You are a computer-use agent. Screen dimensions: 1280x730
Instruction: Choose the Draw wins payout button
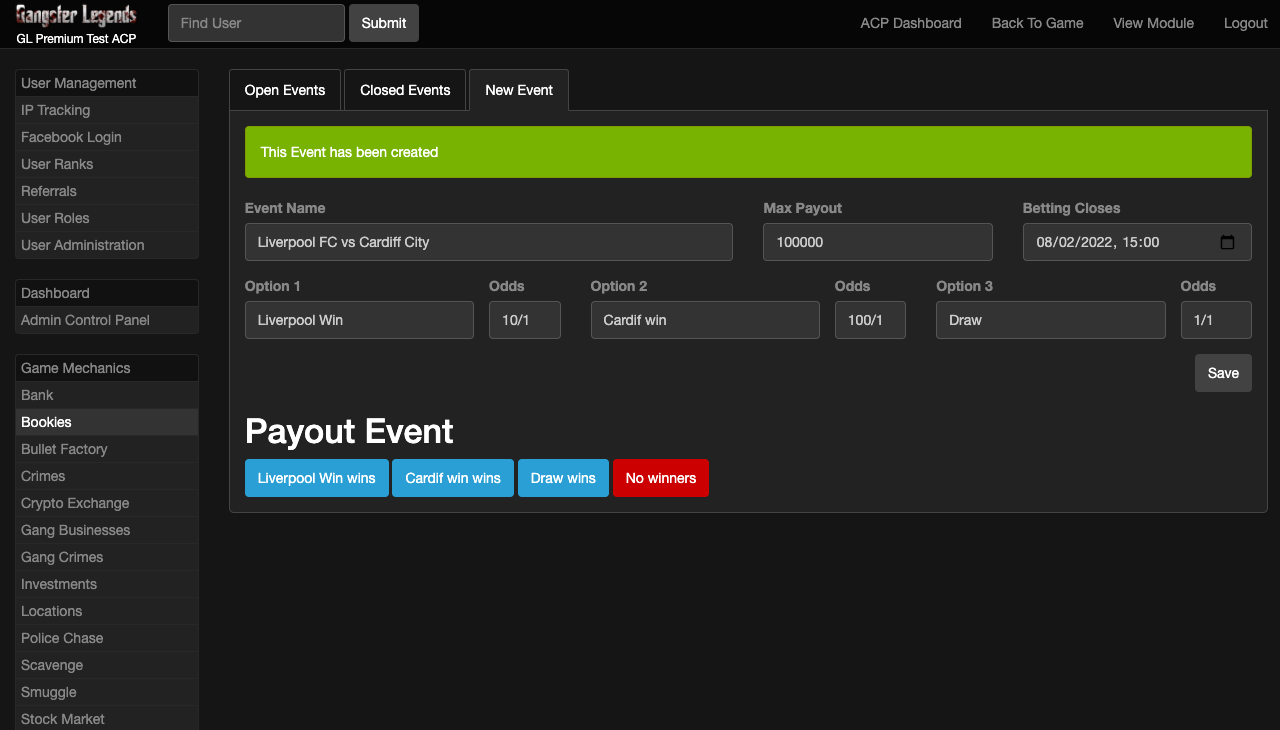tap(563, 478)
